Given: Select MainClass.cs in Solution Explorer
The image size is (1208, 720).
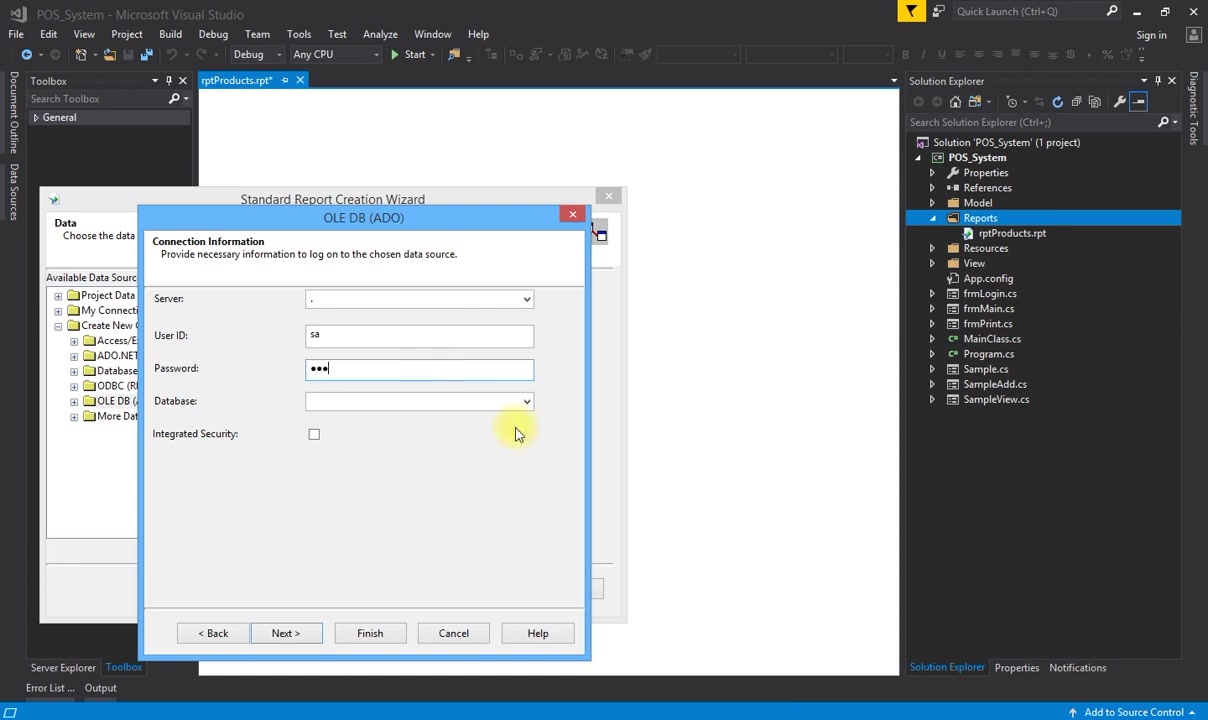Looking at the screenshot, I should [992, 339].
